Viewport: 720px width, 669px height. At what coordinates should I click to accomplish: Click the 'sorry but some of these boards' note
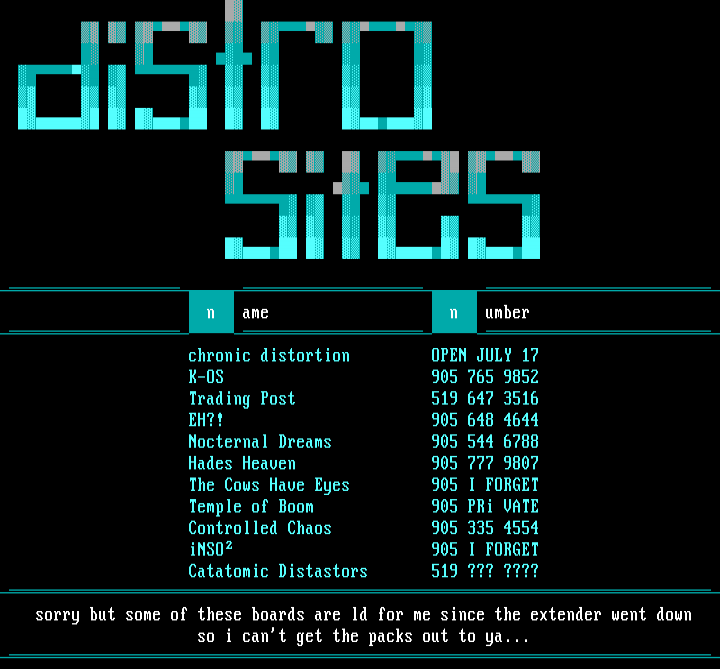click(x=363, y=625)
